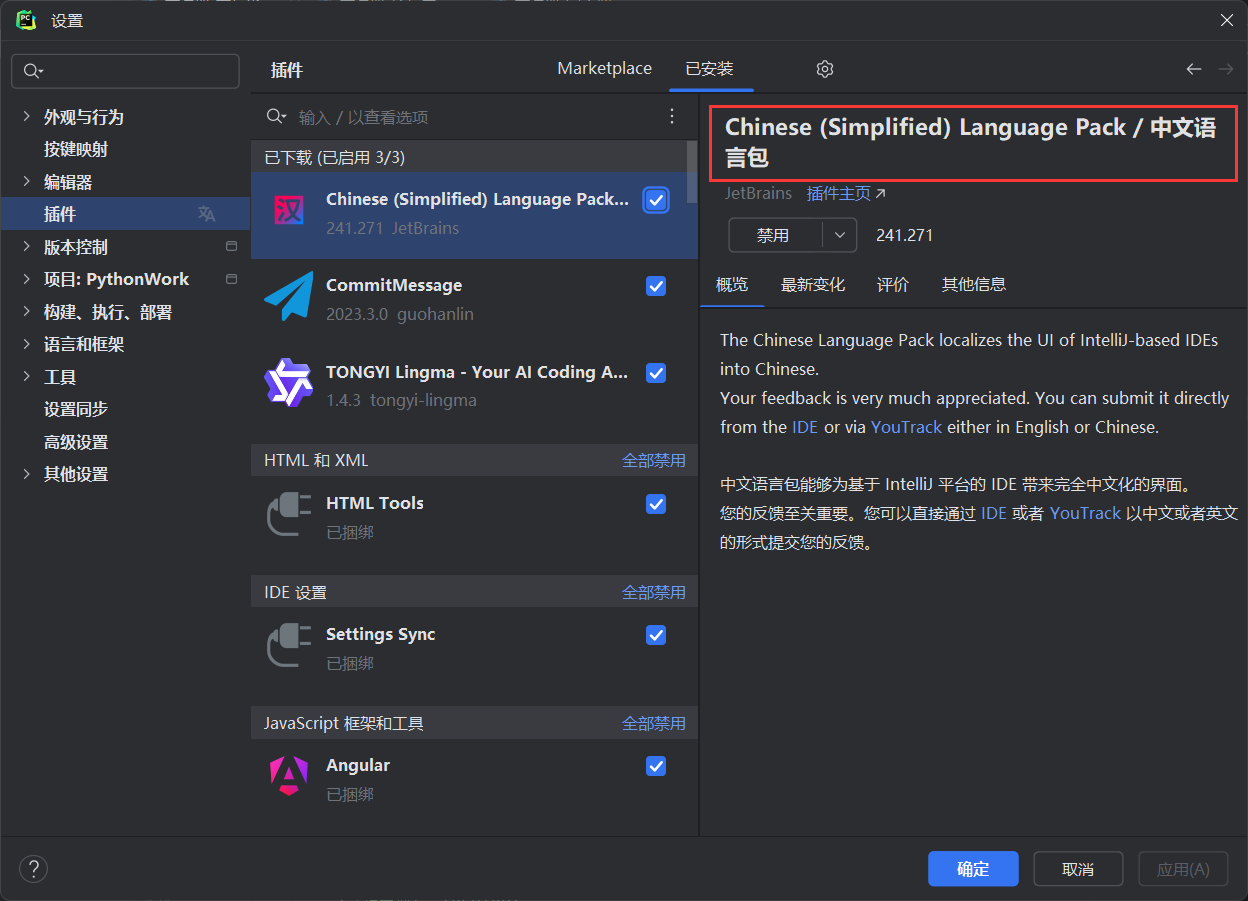The image size is (1248, 901).
Task: Select the 已安装 tab
Action: pos(710,69)
